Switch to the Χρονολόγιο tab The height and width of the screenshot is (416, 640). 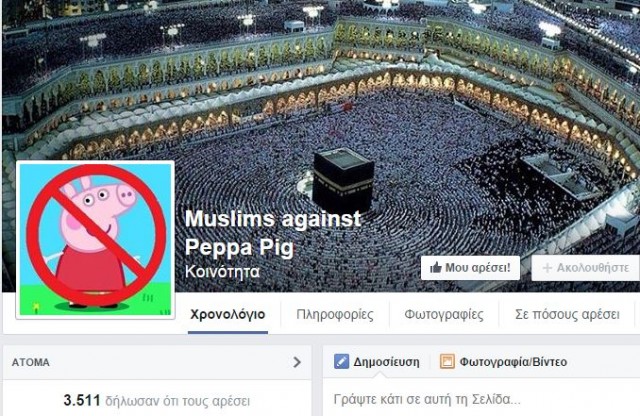click(228, 314)
